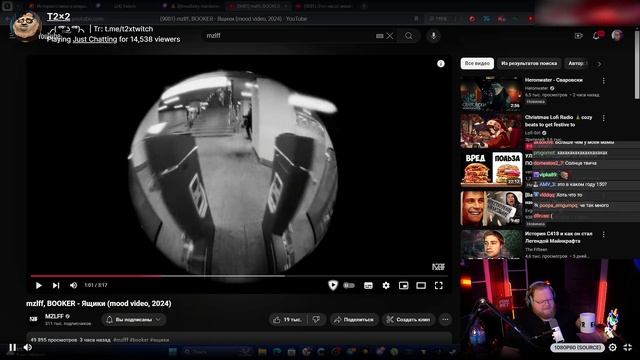
Task: Click the YouTube search field containing mzlff
Action: (288, 36)
